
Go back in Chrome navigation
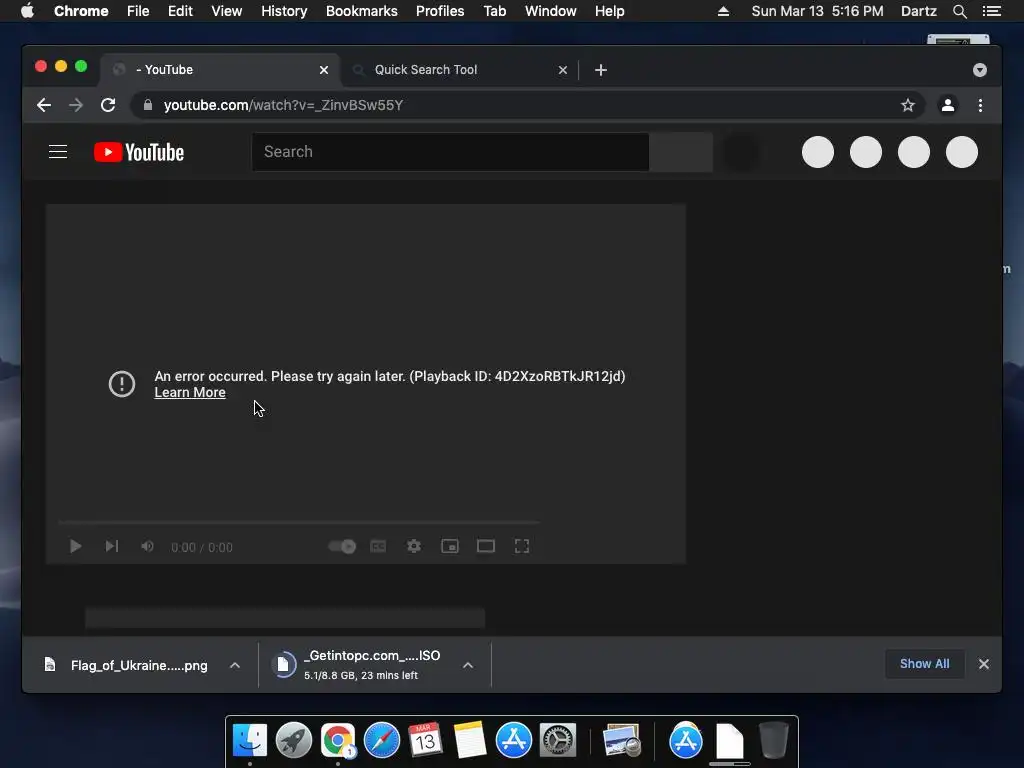(44, 105)
